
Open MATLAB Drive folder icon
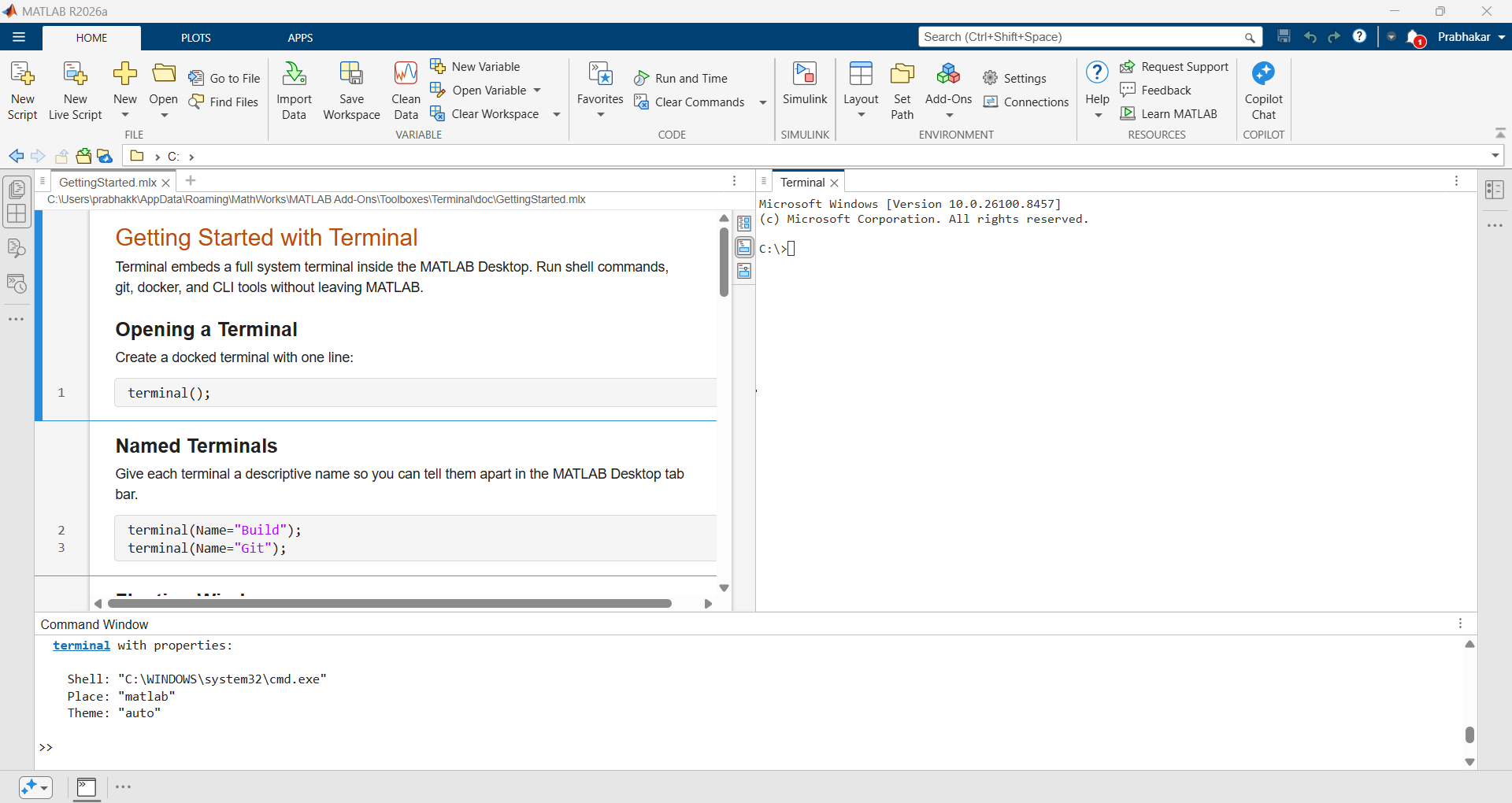(x=105, y=156)
